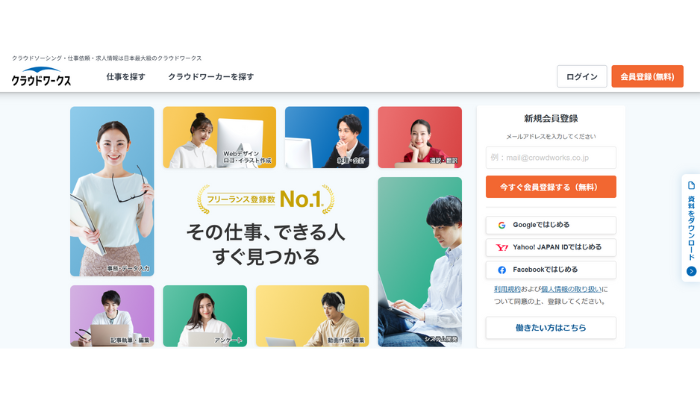Open the 利用規約 link
Screen dimensions: 700x400
click(x=507, y=289)
